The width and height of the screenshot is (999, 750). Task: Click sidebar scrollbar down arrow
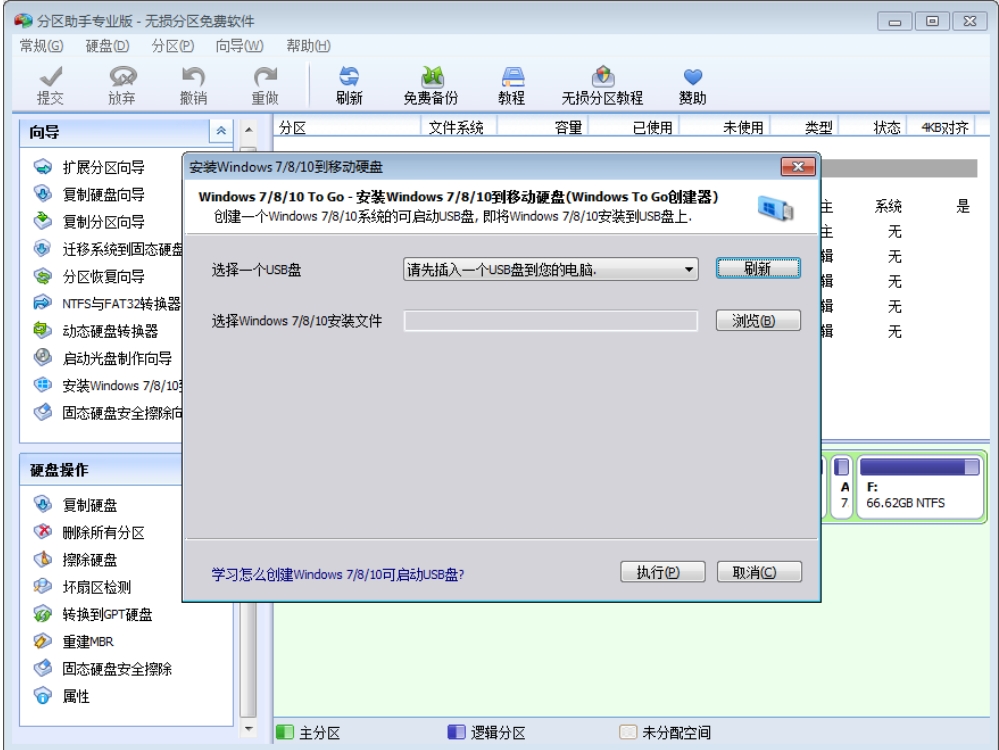tap(249, 728)
